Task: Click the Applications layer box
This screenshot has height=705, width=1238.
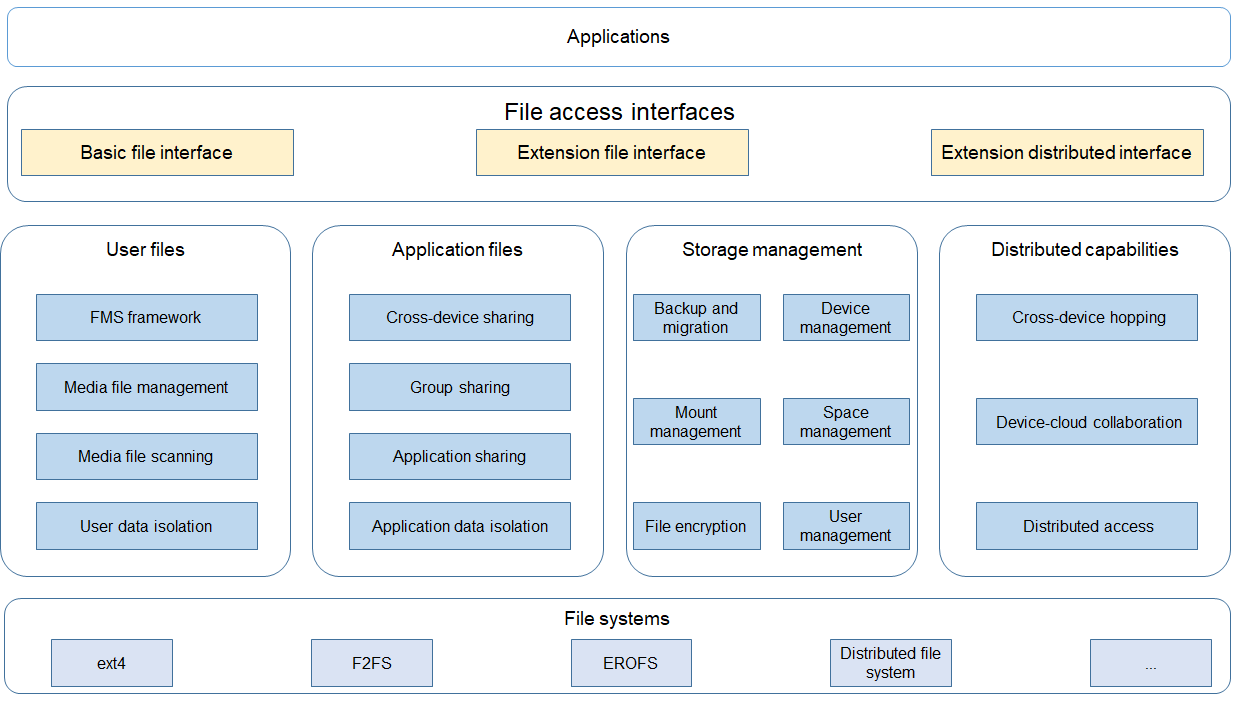Action: [x=619, y=37]
